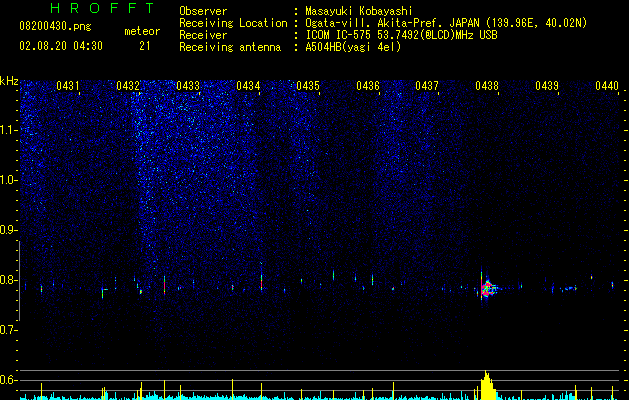Click the 0437 time marker
This screenshot has height=400, width=629.
coord(427,86)
